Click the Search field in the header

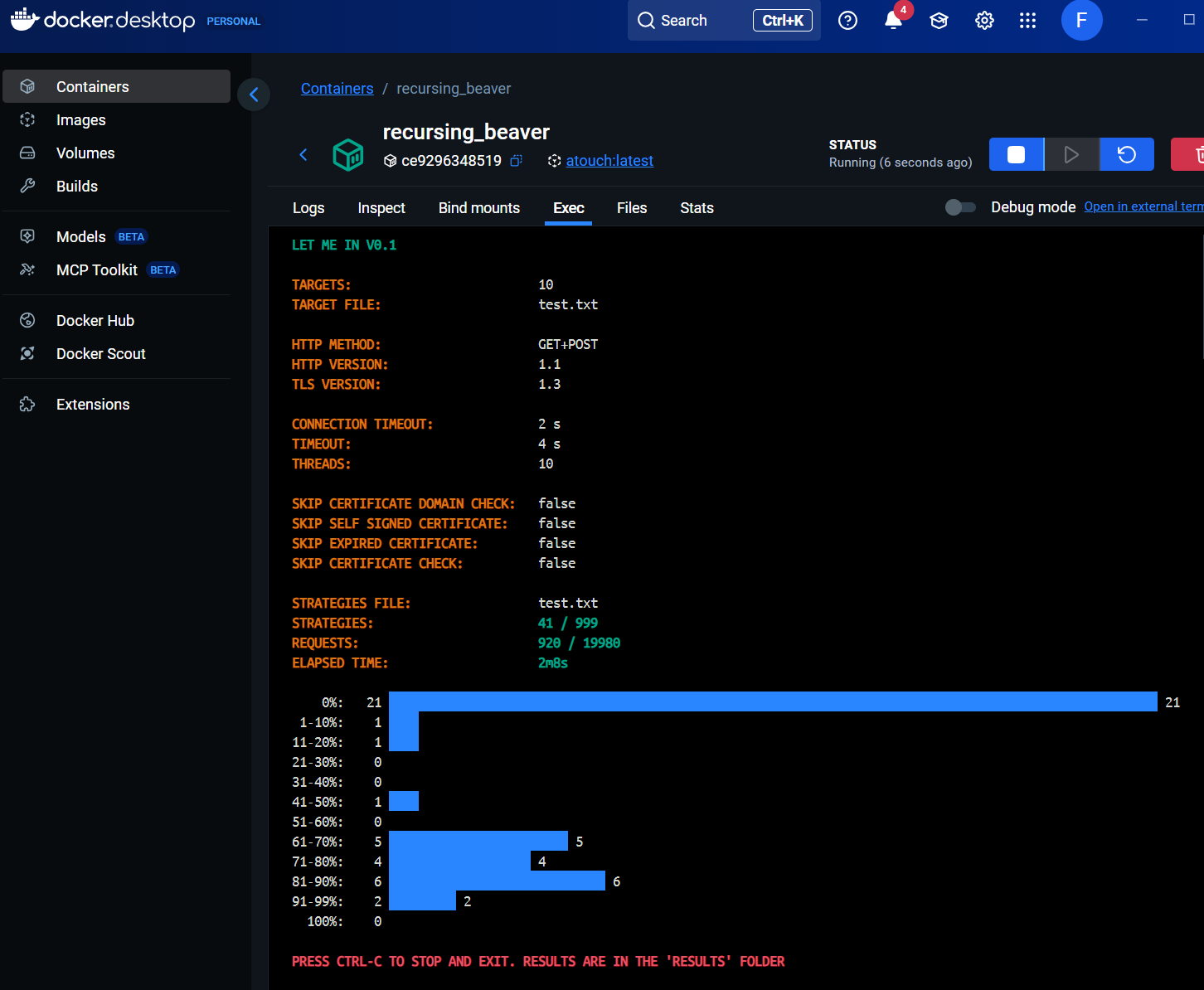[724, 21]
